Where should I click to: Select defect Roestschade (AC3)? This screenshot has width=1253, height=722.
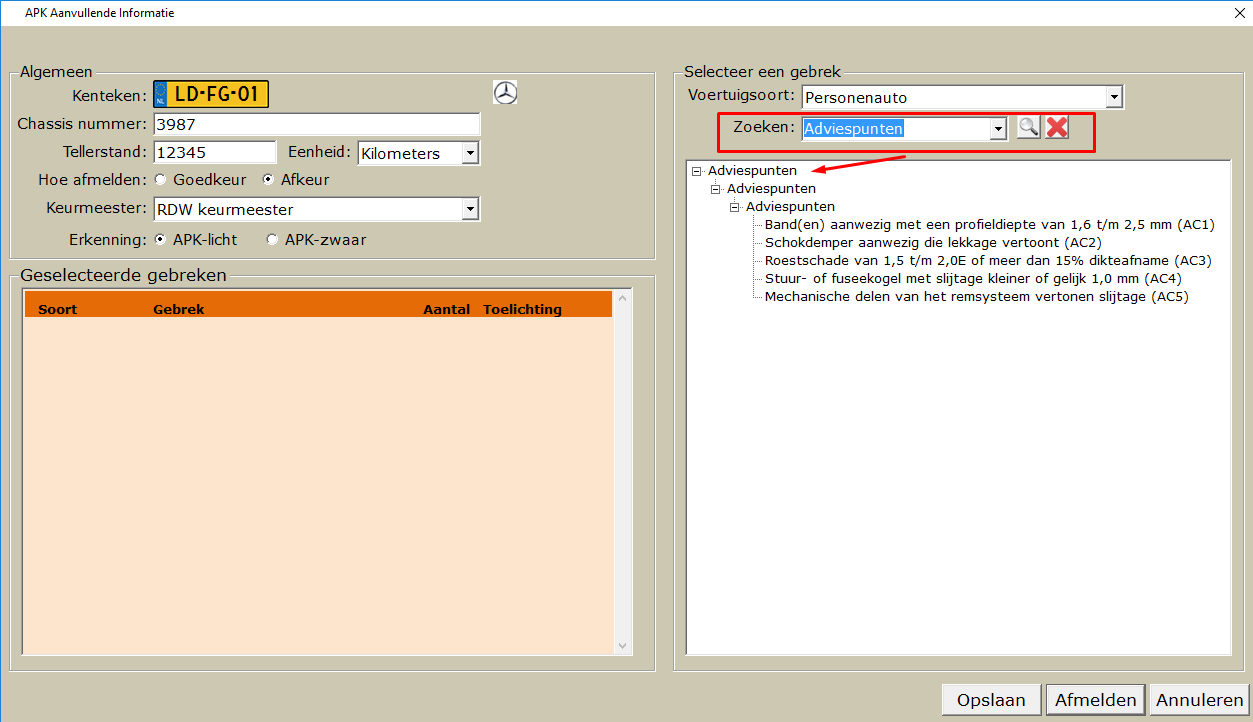point(988,261)
